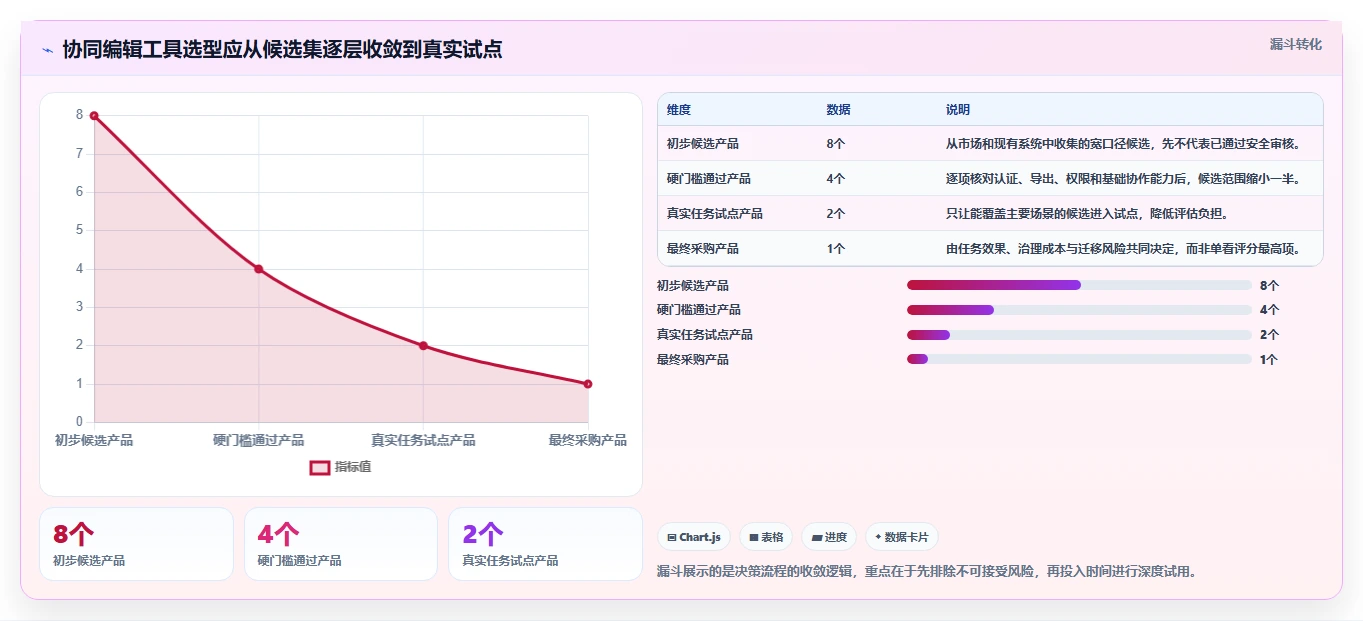Click the footer note starting 漏斗展示的是
The width and height of the screenshot is (1363, 621).
pyautogui.click(x=927, y=572)
